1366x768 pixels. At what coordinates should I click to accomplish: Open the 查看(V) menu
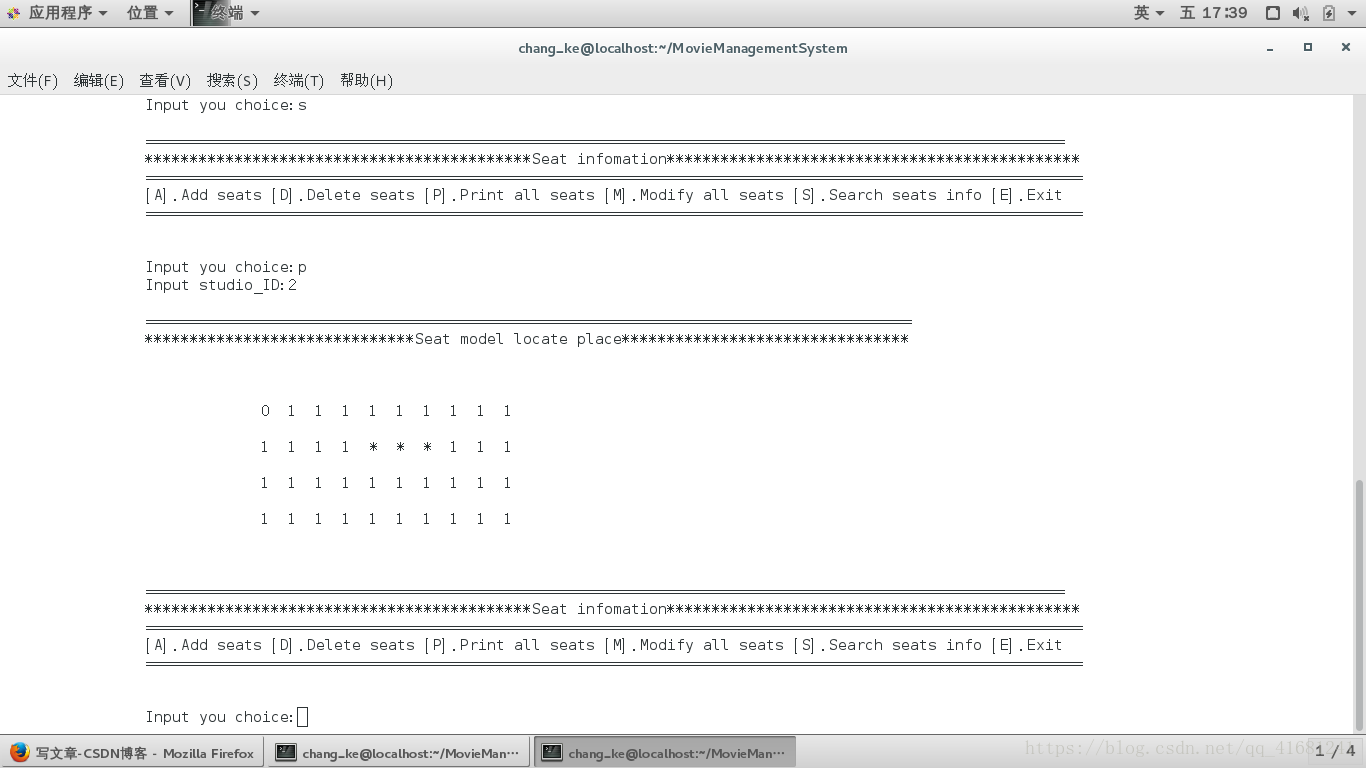click(165, 81)
